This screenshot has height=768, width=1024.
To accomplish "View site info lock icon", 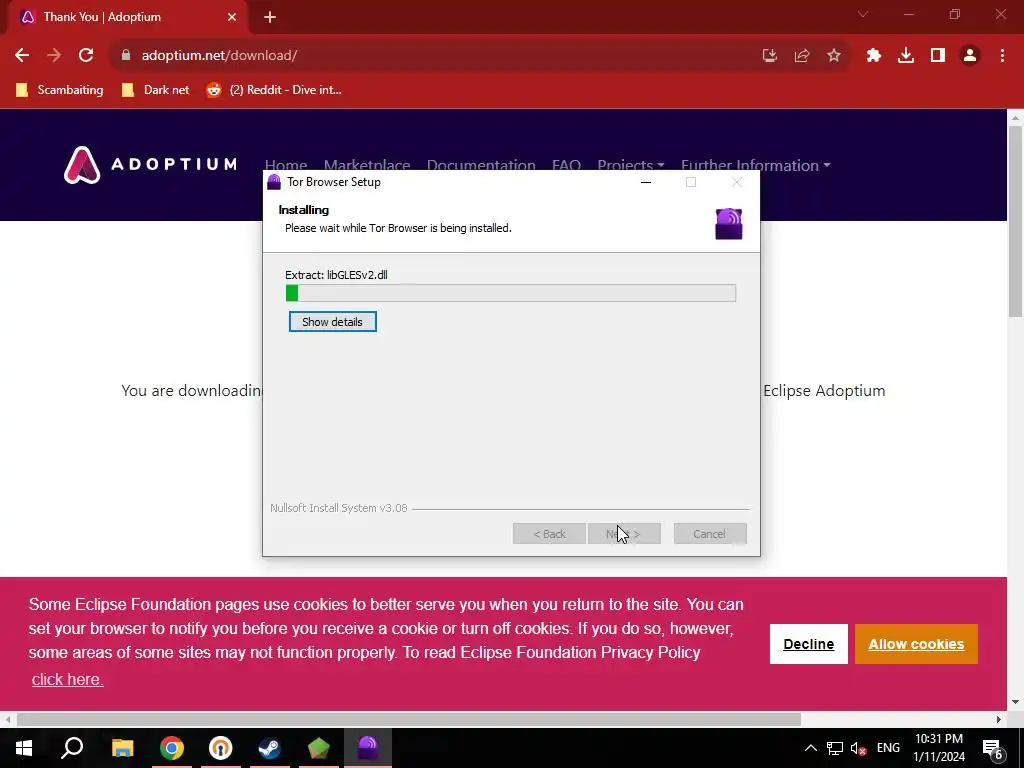I will [x=126, y=56].
